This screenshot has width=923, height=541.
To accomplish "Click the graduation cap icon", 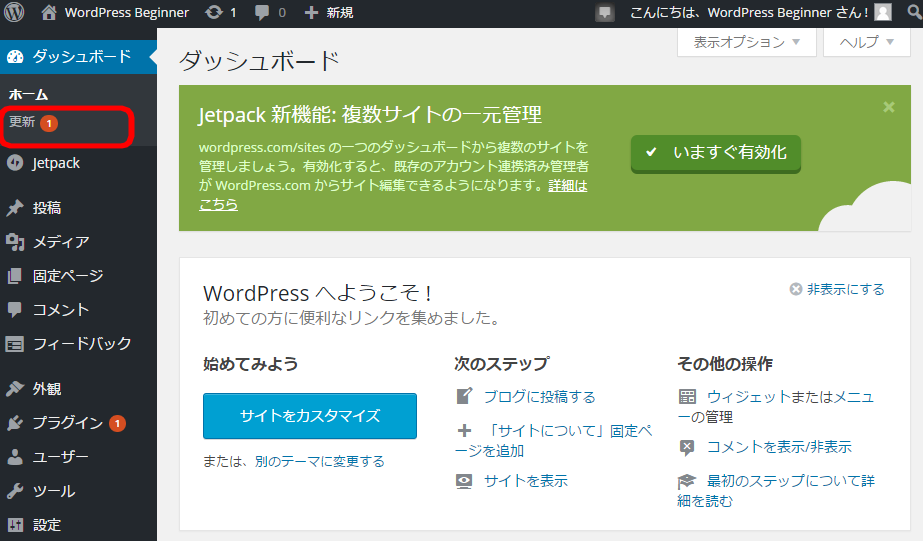I will coord(687,481).
